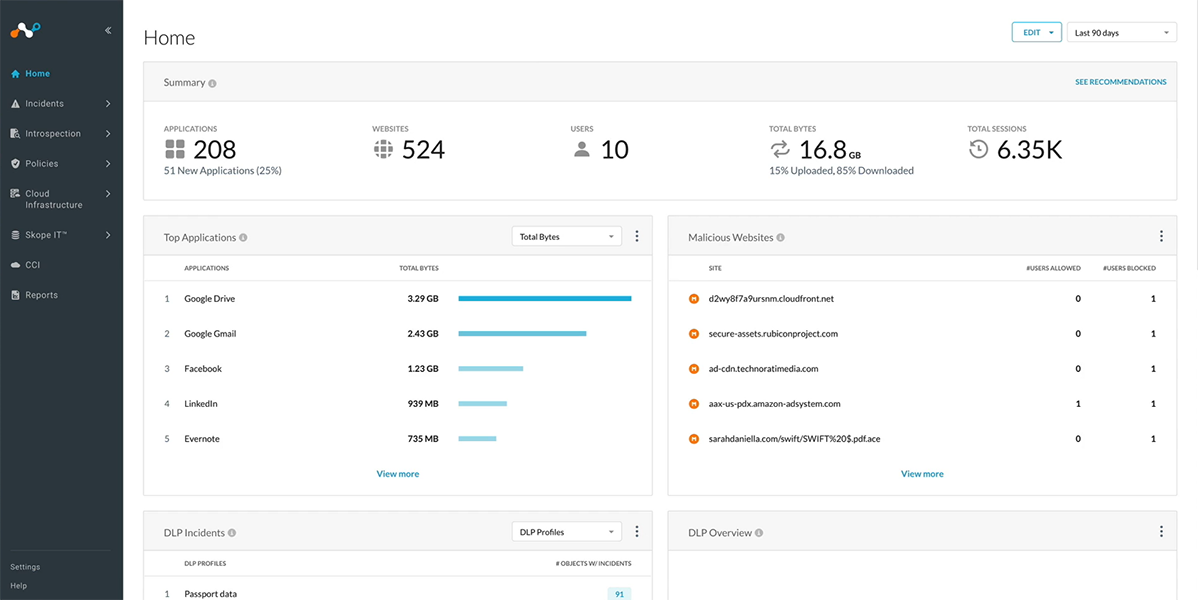
Task: Click the DLP Incidents info icon
Action: coord(232,533)
